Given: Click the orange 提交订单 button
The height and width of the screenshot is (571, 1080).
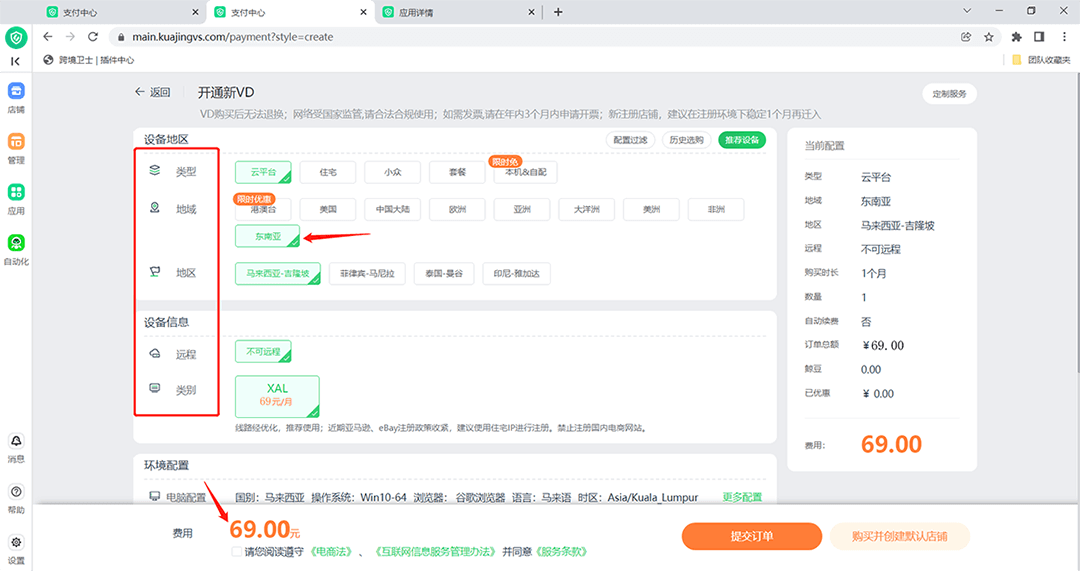Looking at the screenshot, I should click(x=751, y=536).
